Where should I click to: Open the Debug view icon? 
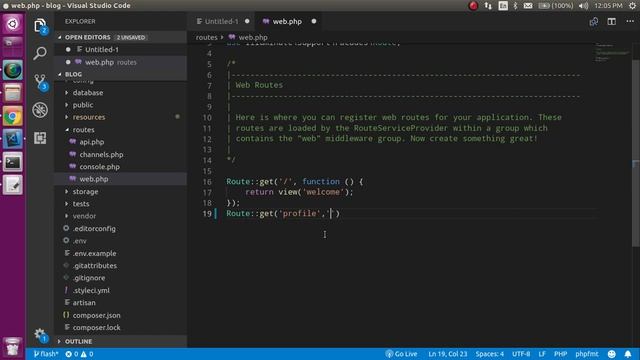(x=40, y=110)
